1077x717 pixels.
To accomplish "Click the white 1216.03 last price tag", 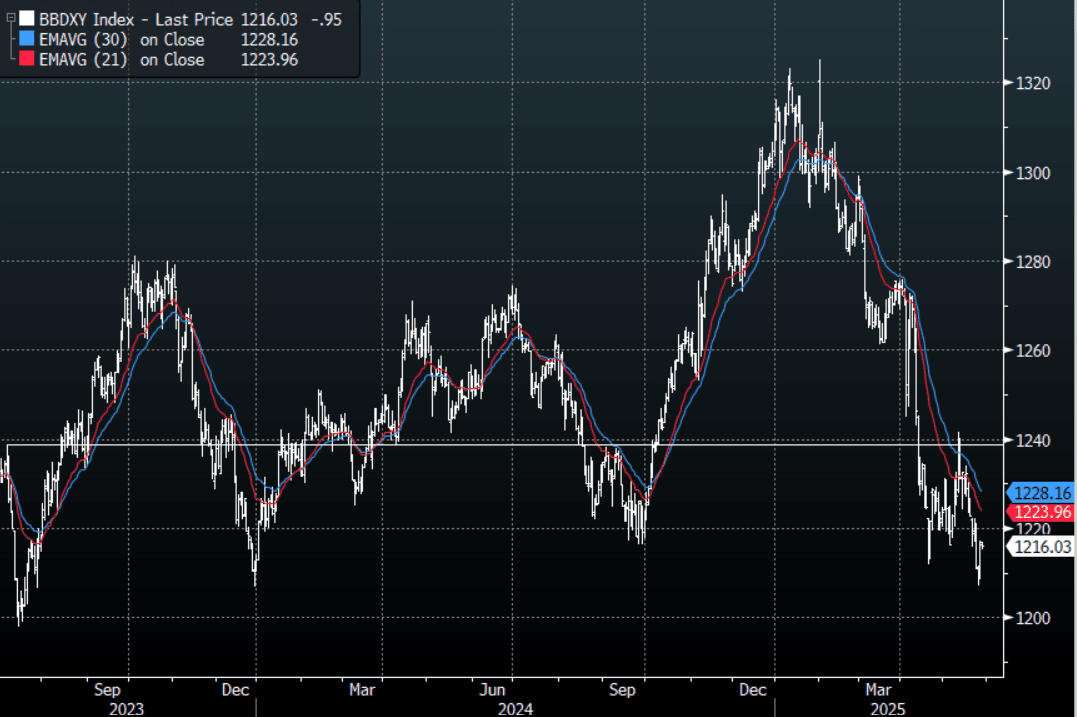I will (x=1042, y=546).
